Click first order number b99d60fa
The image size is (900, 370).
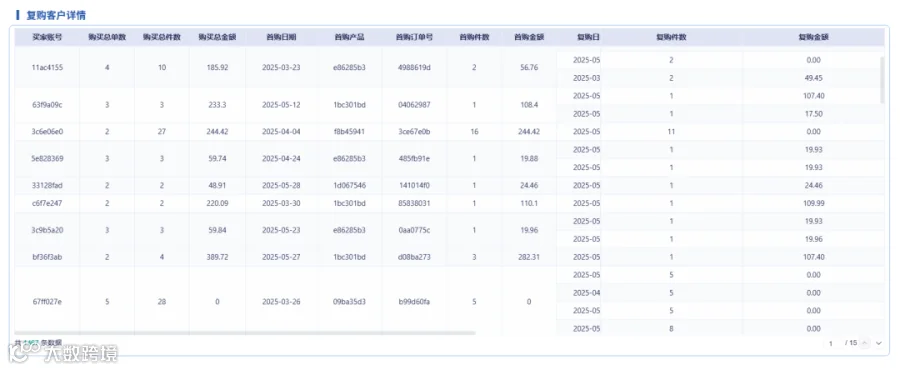click(x=414, y=301)
